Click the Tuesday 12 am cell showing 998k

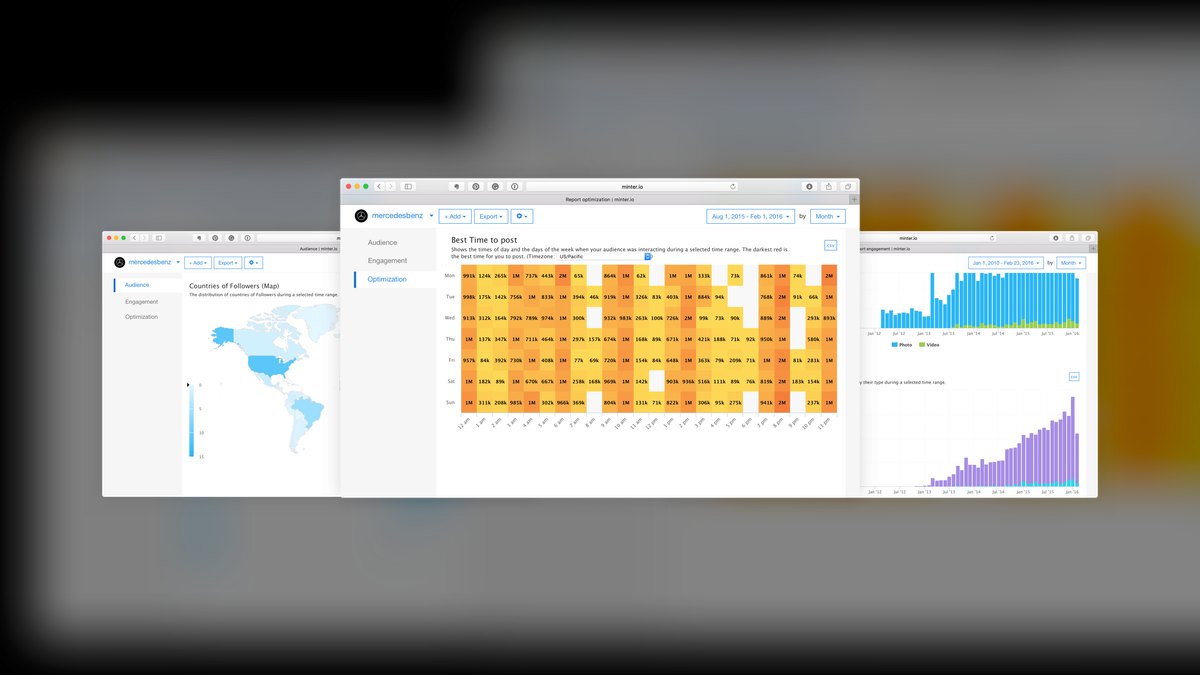pos(469,297)
